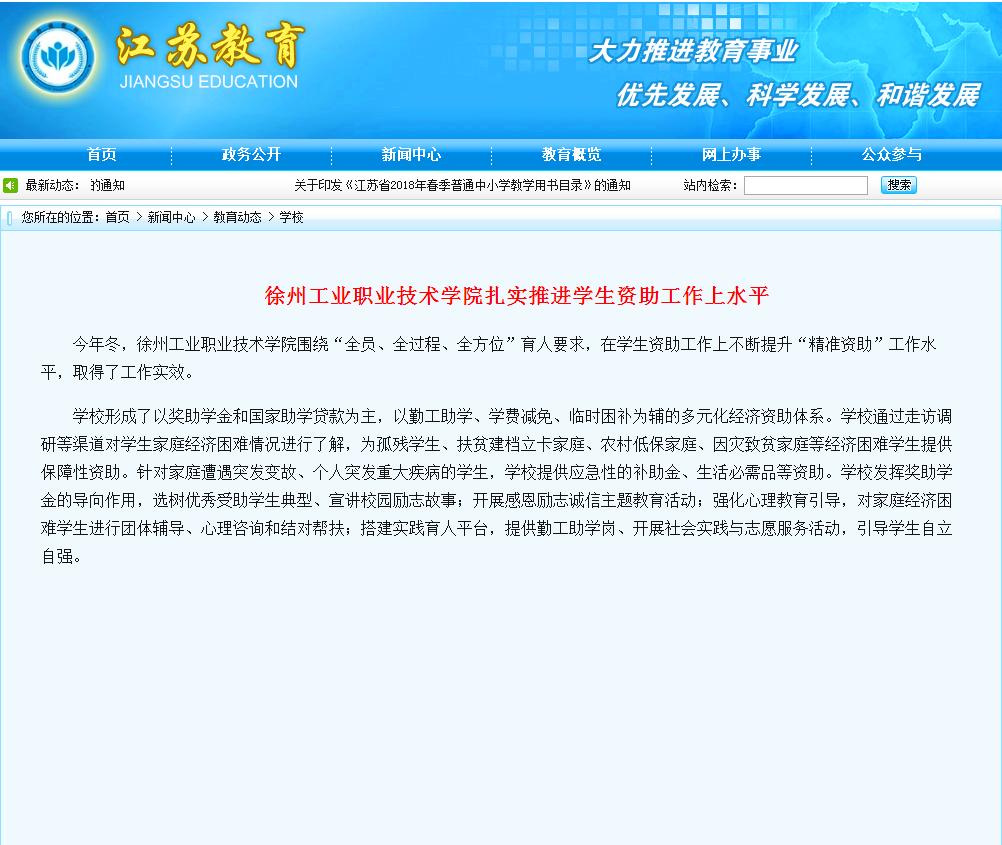The image size is (1002, 845).
Task: Select 教育概览 in the main navigation
Action: tap(571, 155)
